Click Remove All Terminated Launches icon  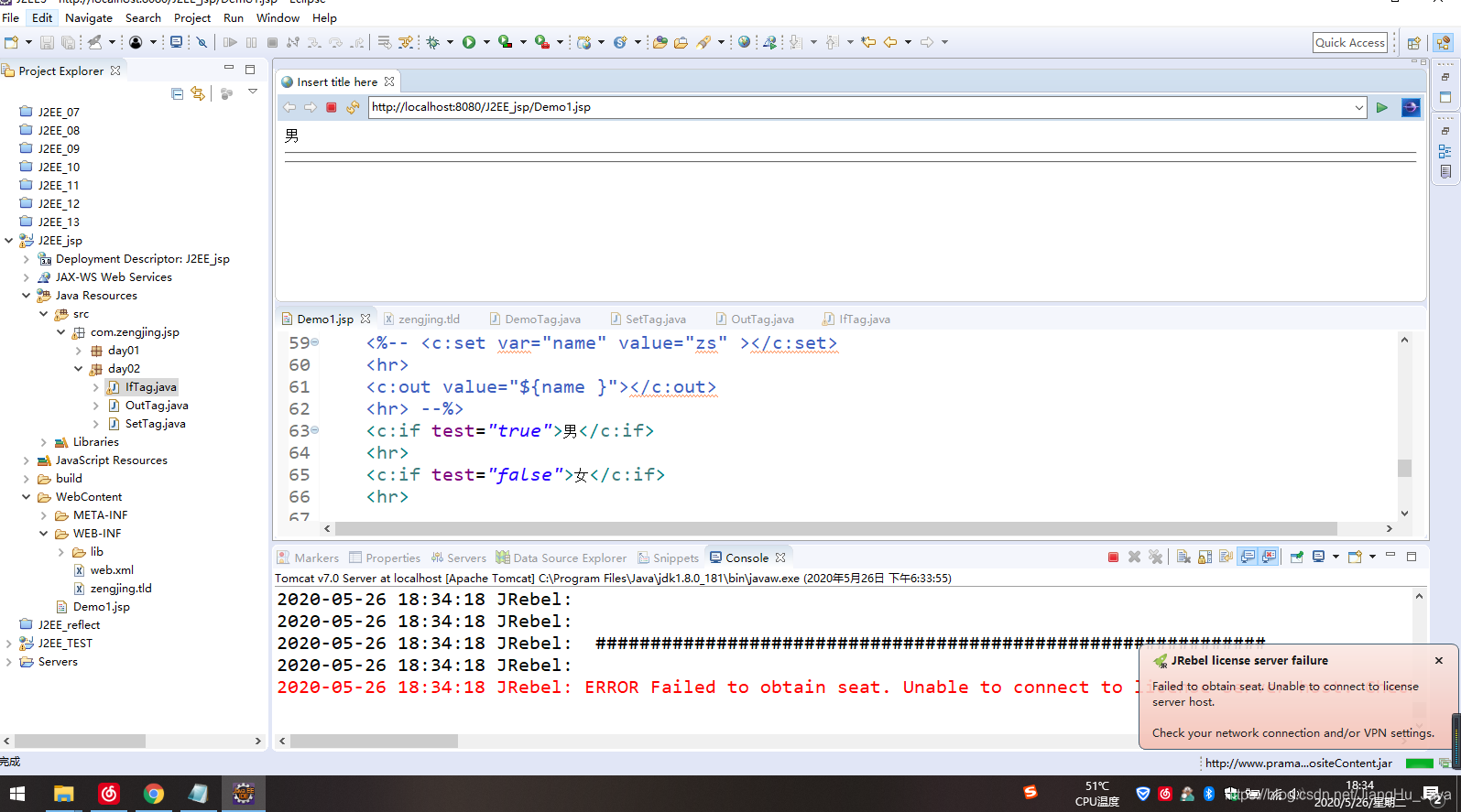[1156, 557]
